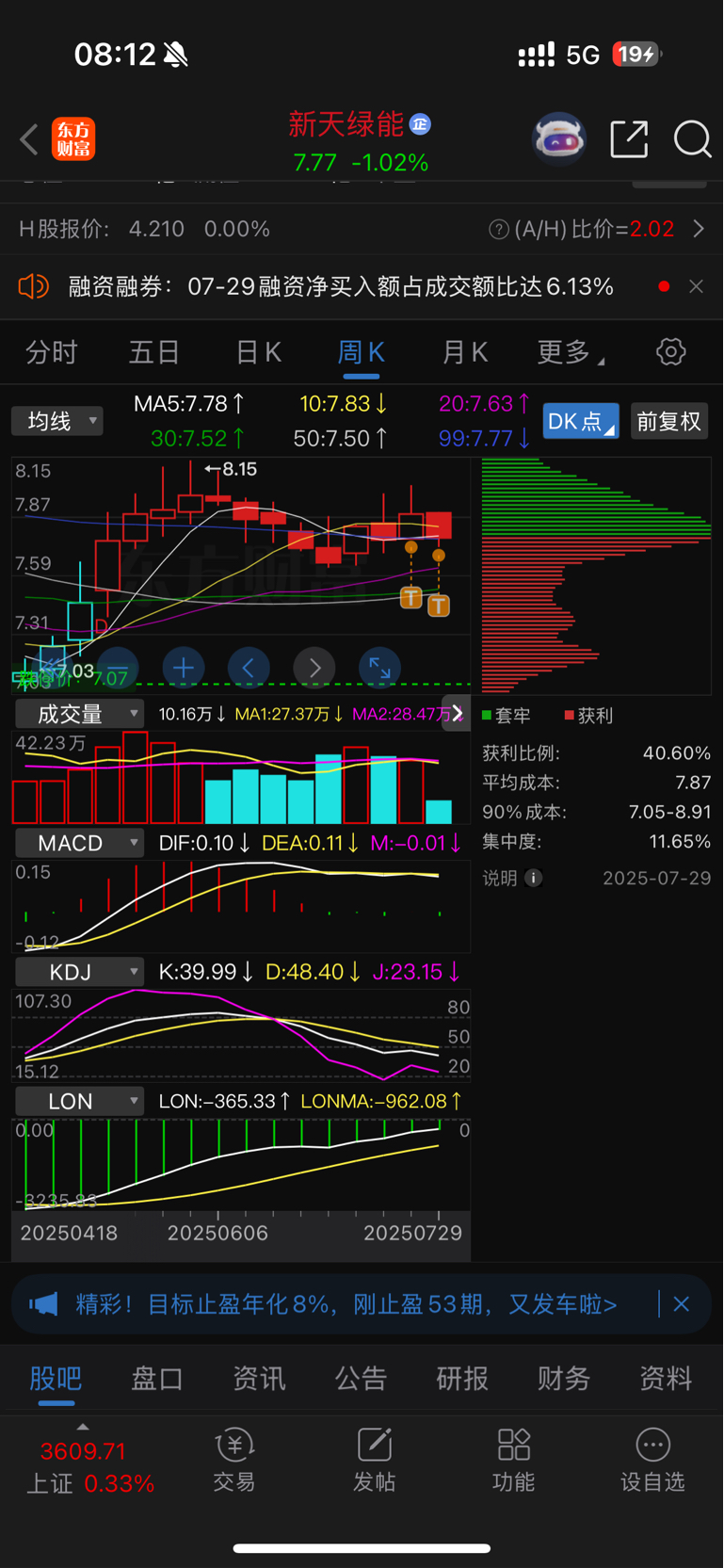
Task: Move chart right with next arrow
Action: [x=314, y=668]
